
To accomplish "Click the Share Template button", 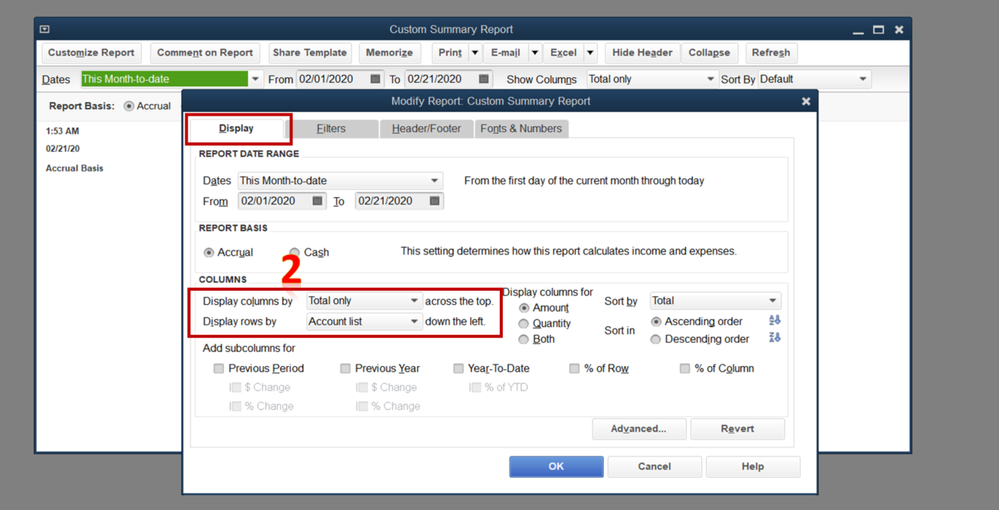I will [310, 53].
